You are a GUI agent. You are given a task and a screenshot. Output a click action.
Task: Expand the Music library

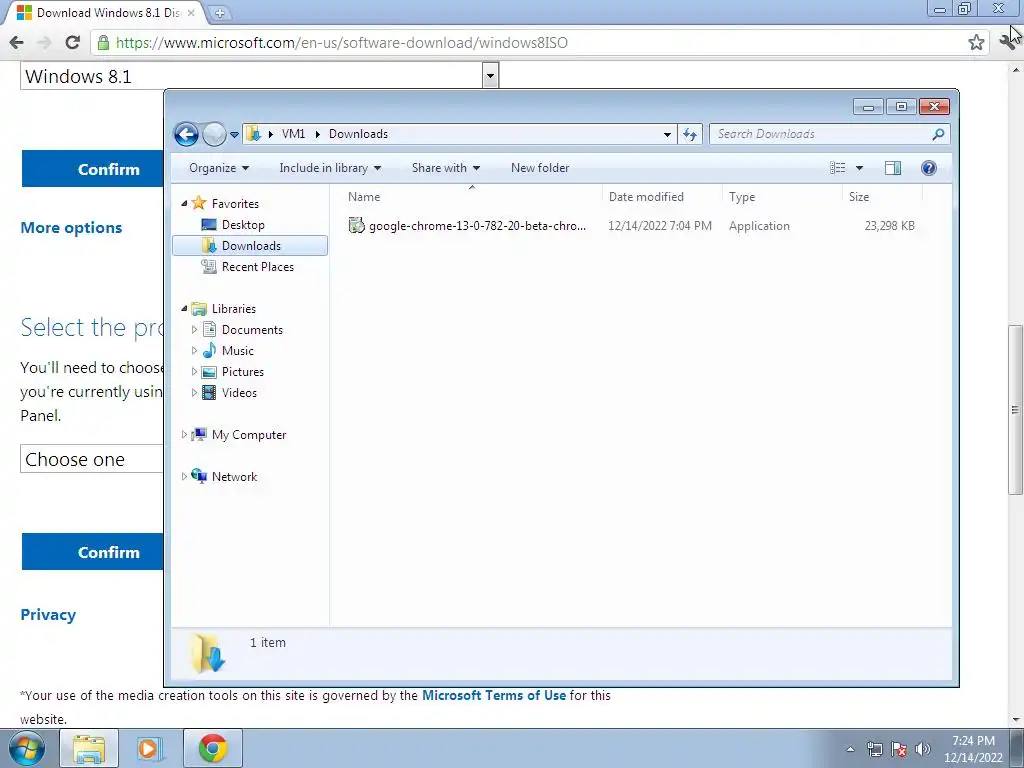(x=194, y=351)
